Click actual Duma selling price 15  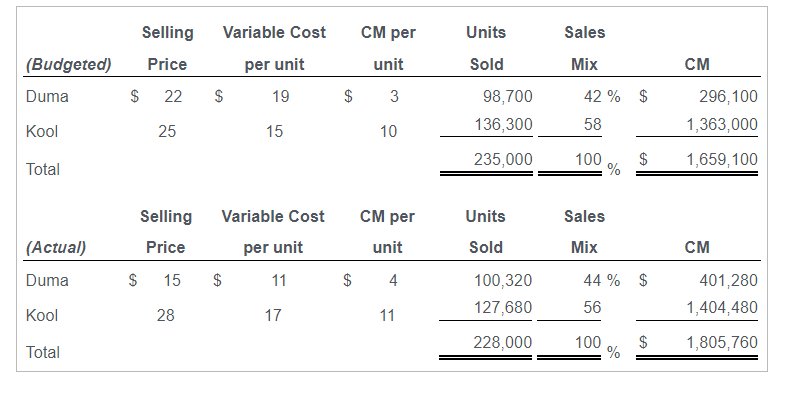click(172, 280)
